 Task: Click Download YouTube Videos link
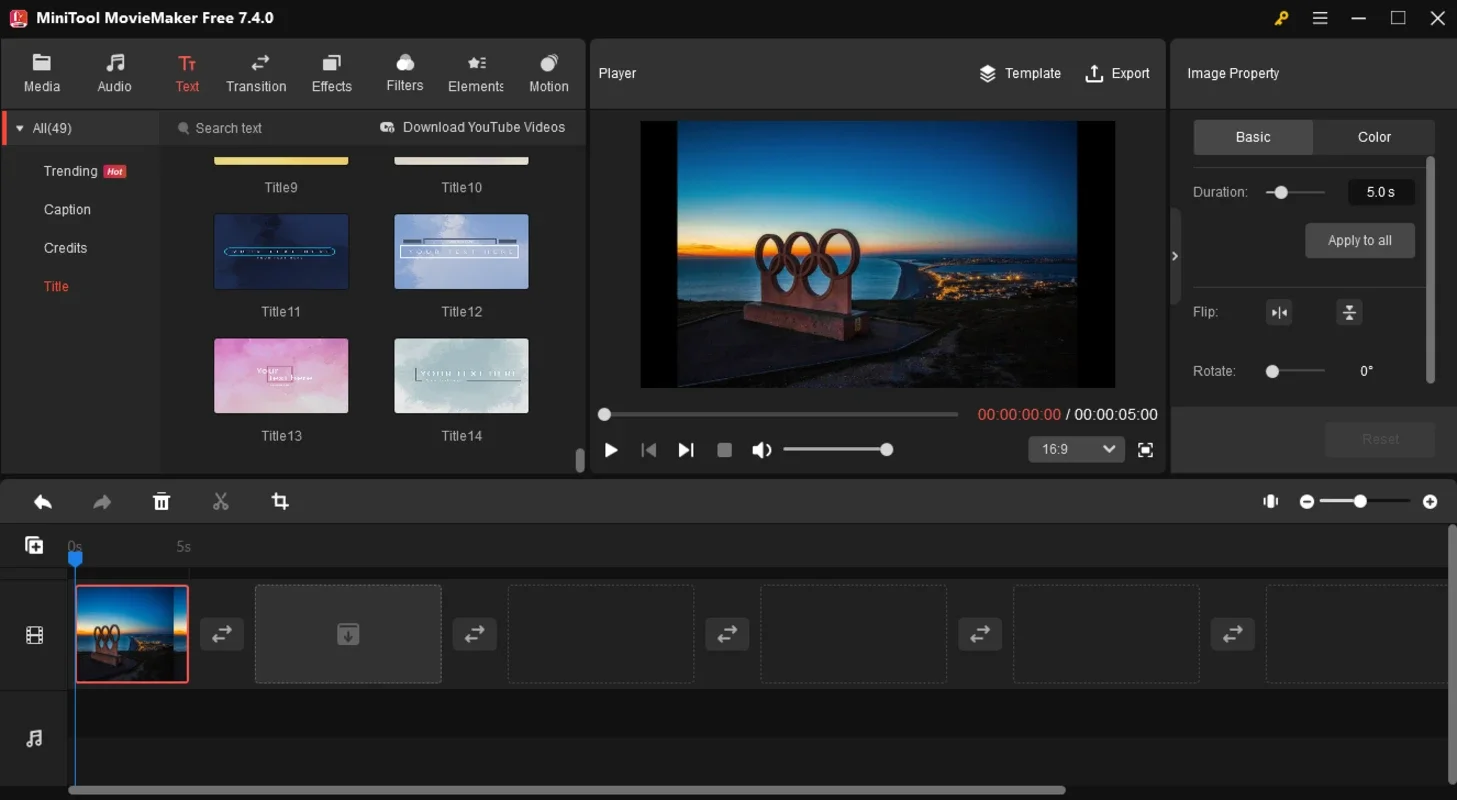[x=473, y=127]
